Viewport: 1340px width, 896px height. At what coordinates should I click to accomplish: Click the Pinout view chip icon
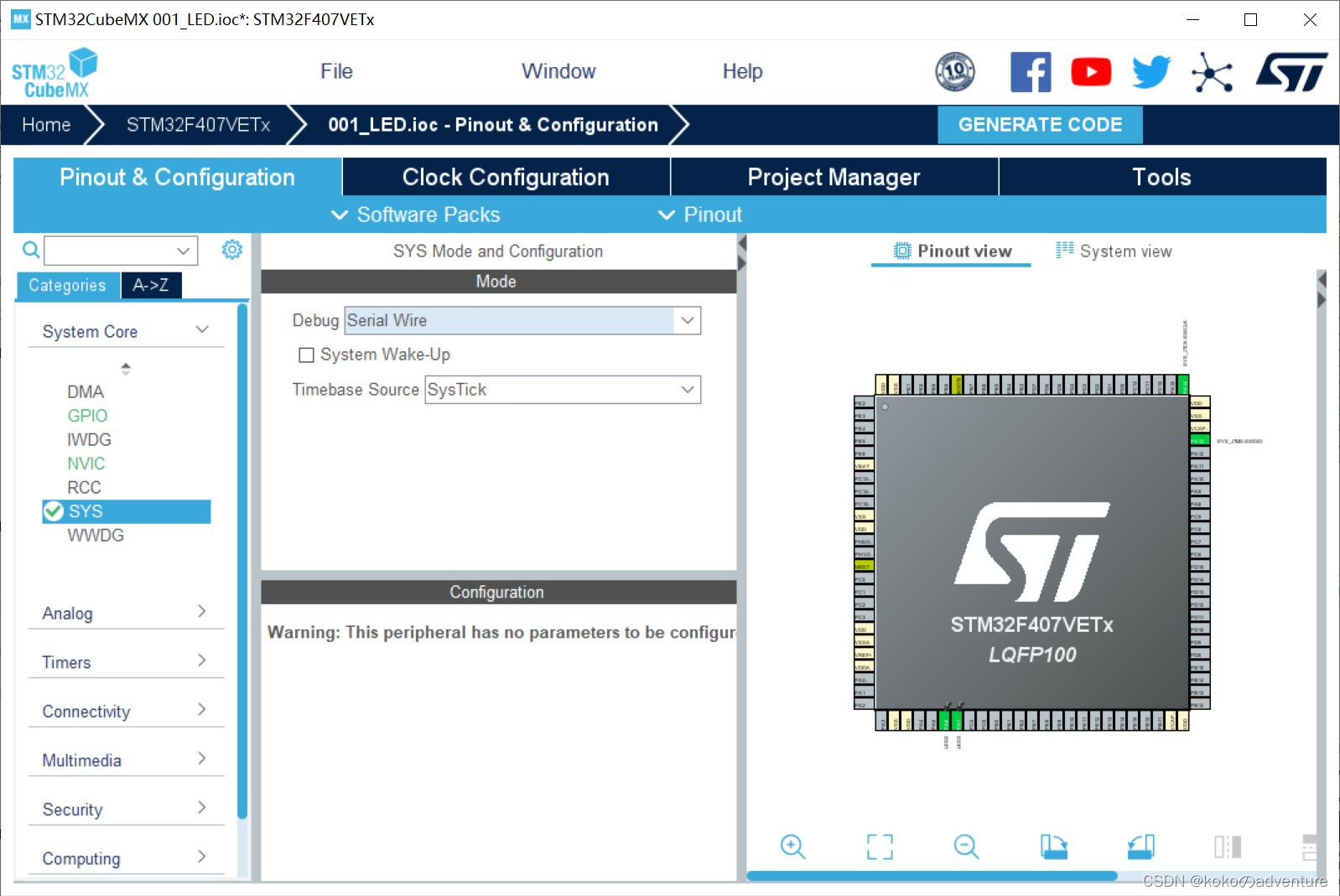tap(902, 251)
